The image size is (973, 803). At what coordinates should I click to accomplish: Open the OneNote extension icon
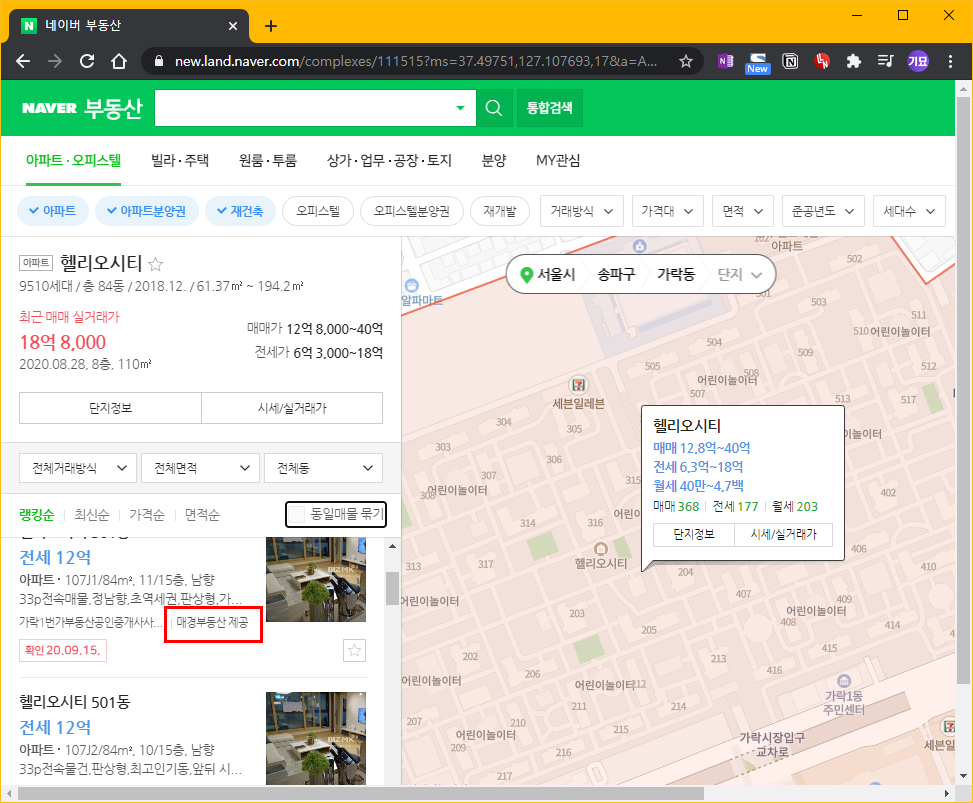point(725,61)
